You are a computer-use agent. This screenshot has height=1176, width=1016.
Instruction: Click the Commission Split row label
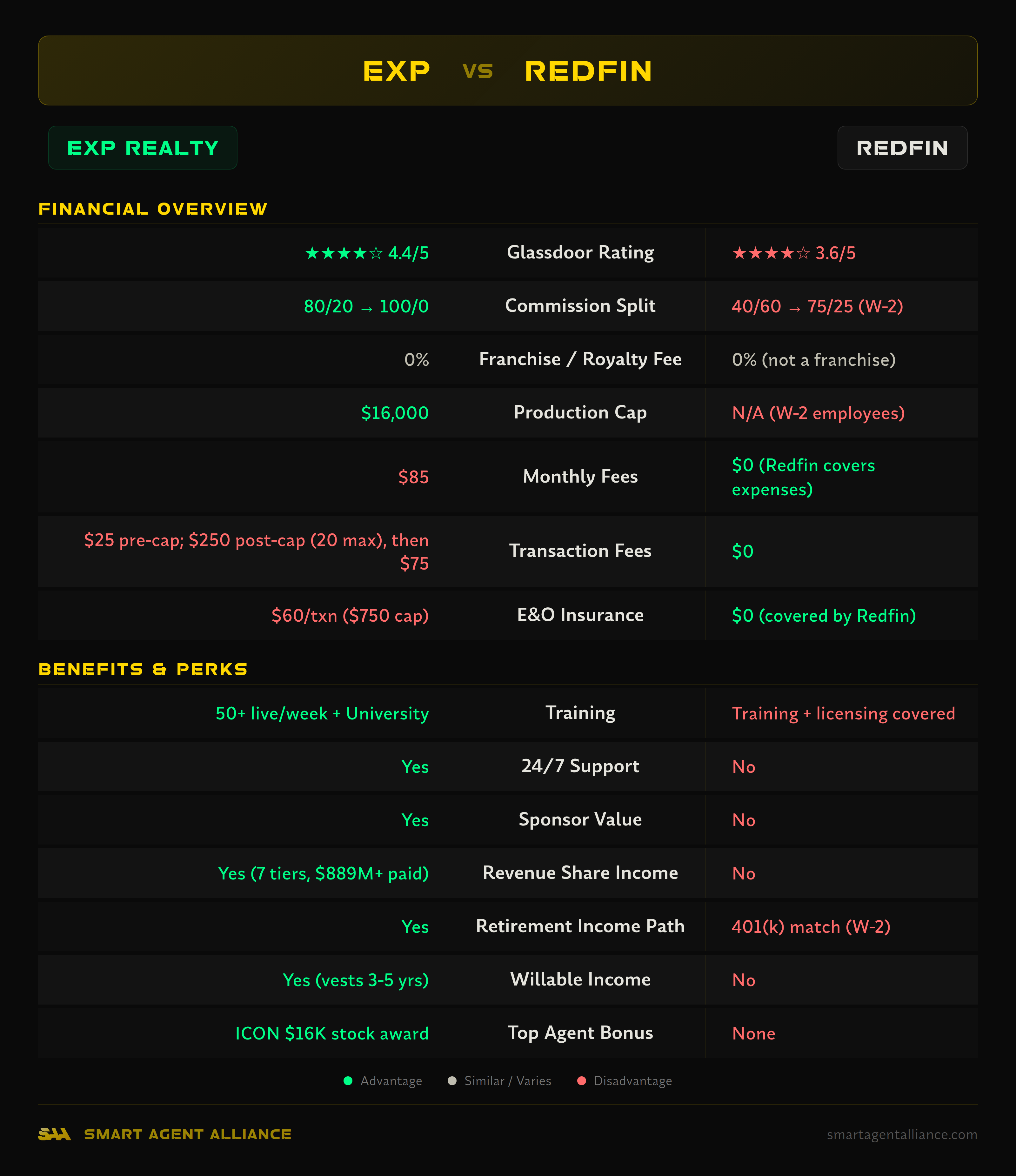click(x=580, y=306)
